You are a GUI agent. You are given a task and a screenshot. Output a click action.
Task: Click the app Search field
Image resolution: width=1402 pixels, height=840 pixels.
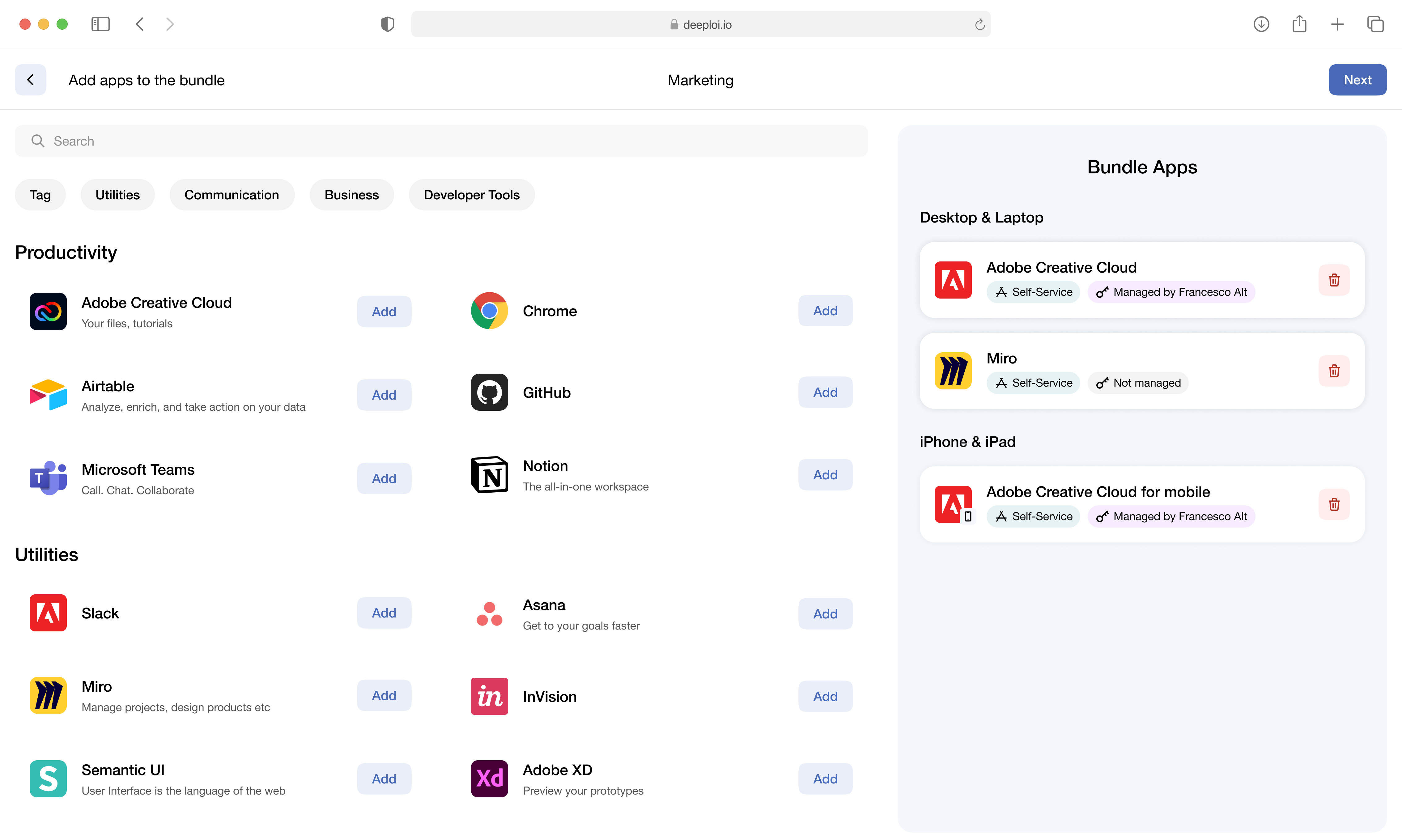click(441, 141)
